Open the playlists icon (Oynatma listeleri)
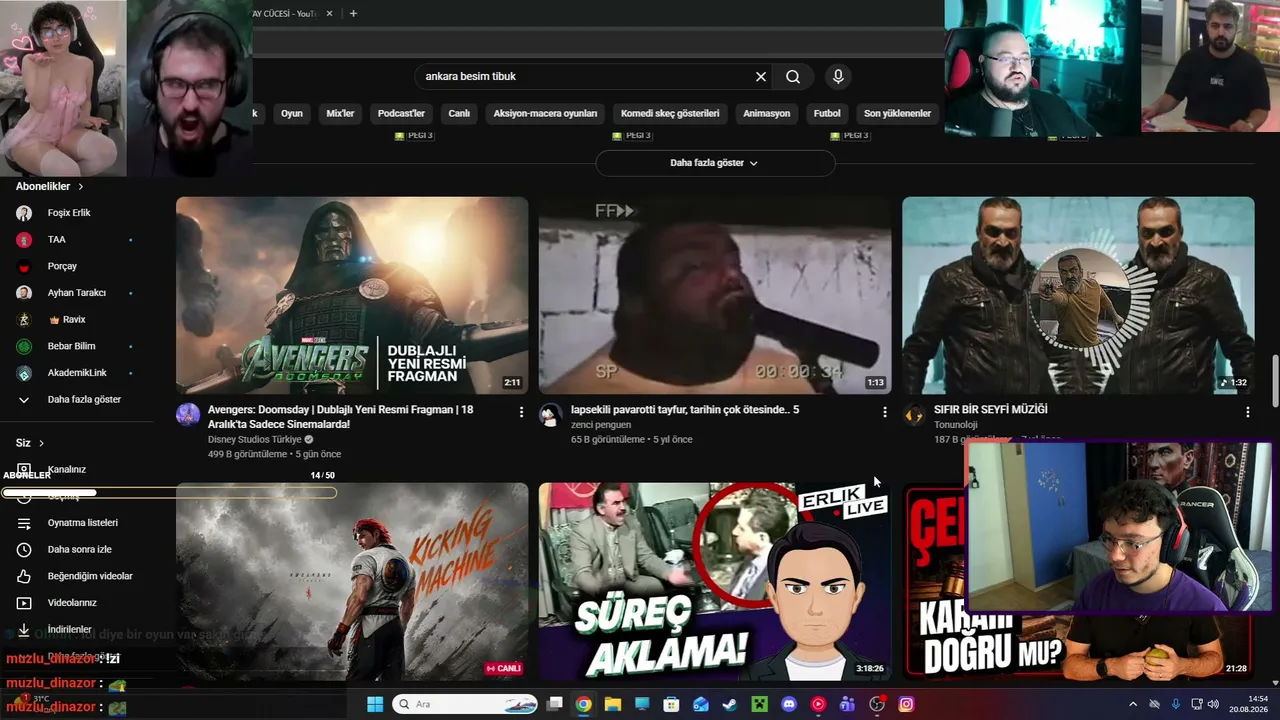 24,523
